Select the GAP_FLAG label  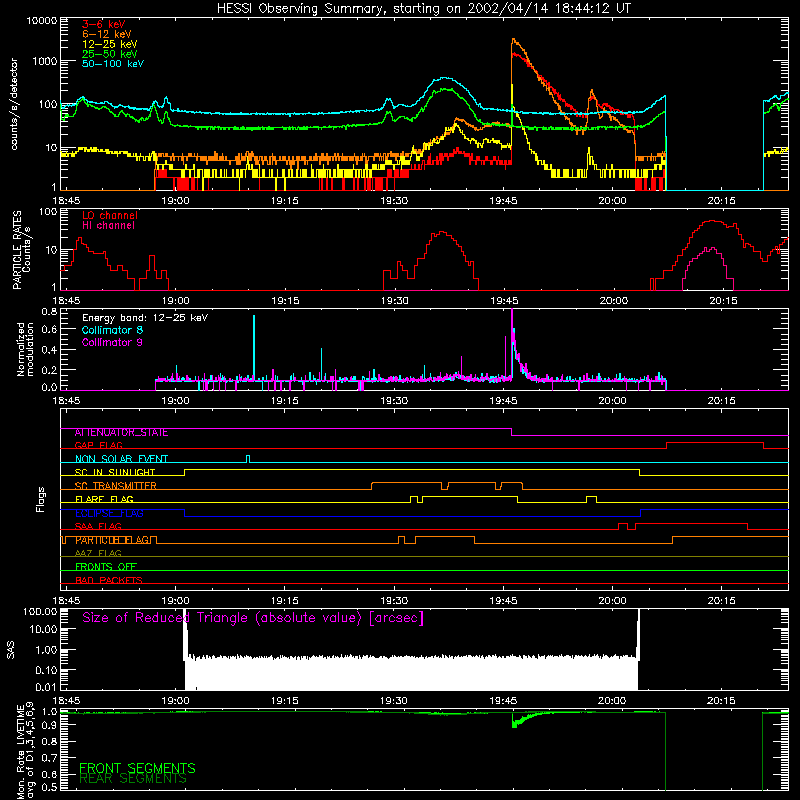[x=98, y=445]
